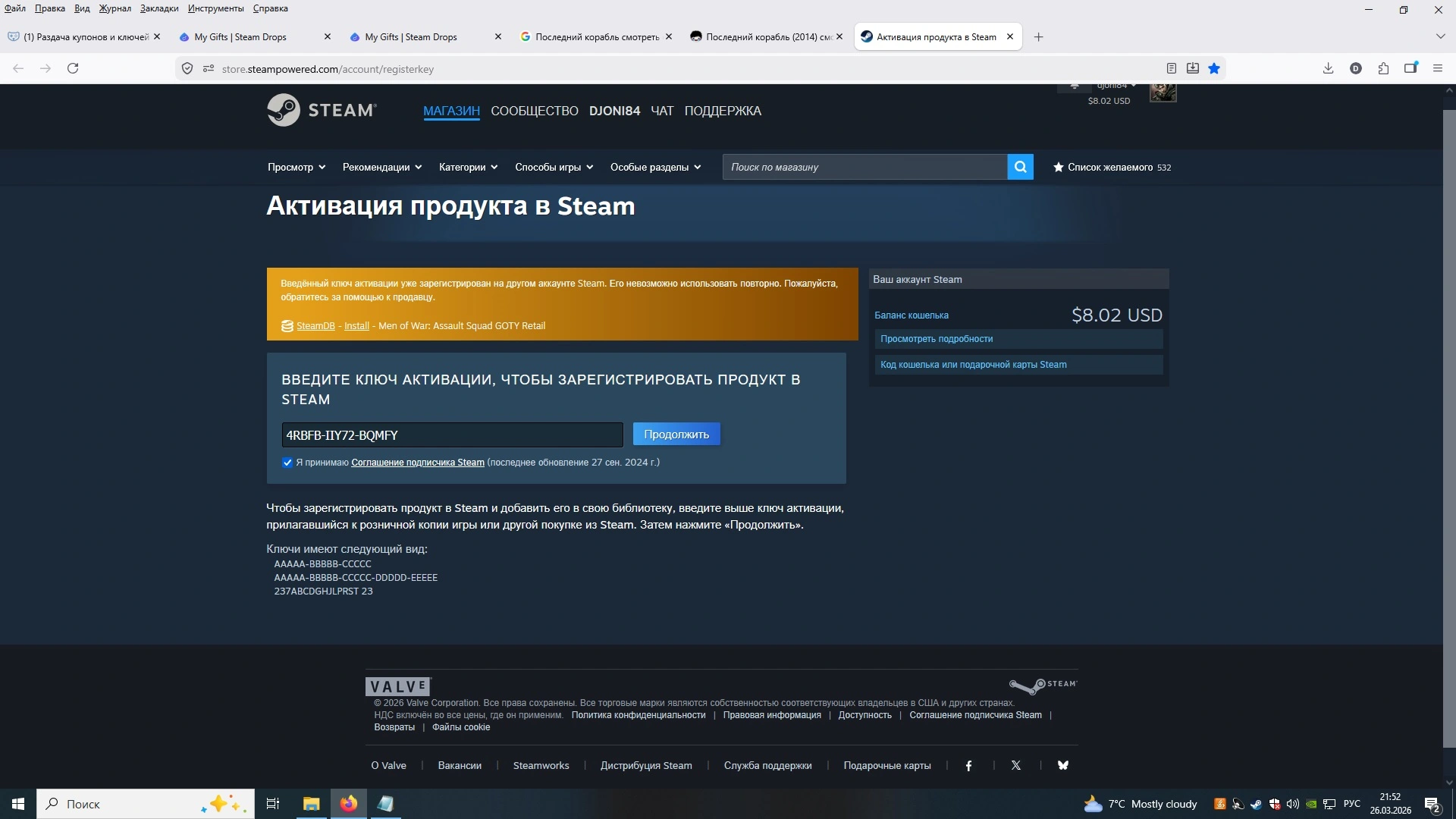Image resolution: width=1456 pixels, height=819 pixels.
Task: Expand the 'Категории' dropdown
Action: click(x=468, y=167)
